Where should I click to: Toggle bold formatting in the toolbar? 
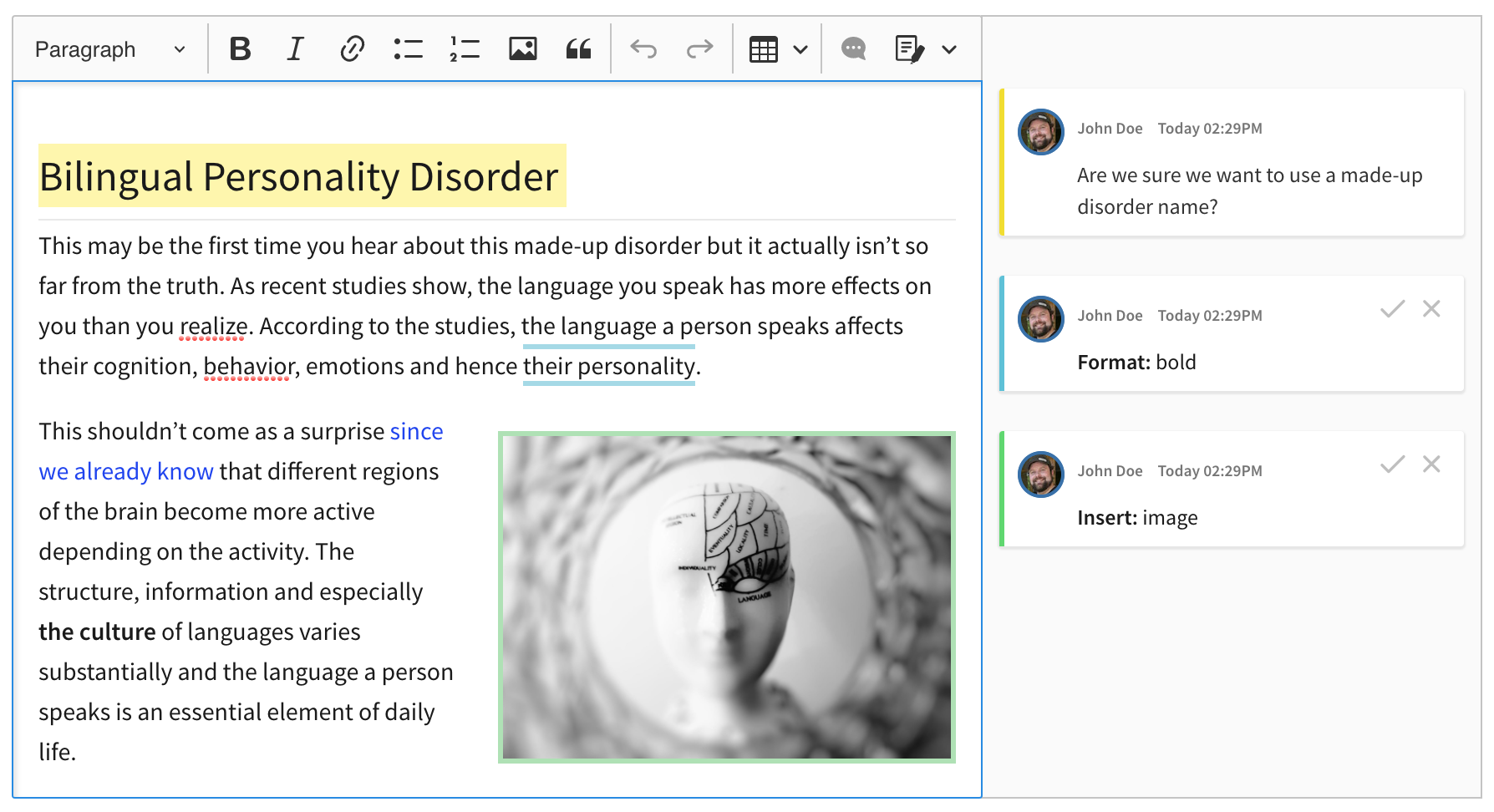(240, 48)
